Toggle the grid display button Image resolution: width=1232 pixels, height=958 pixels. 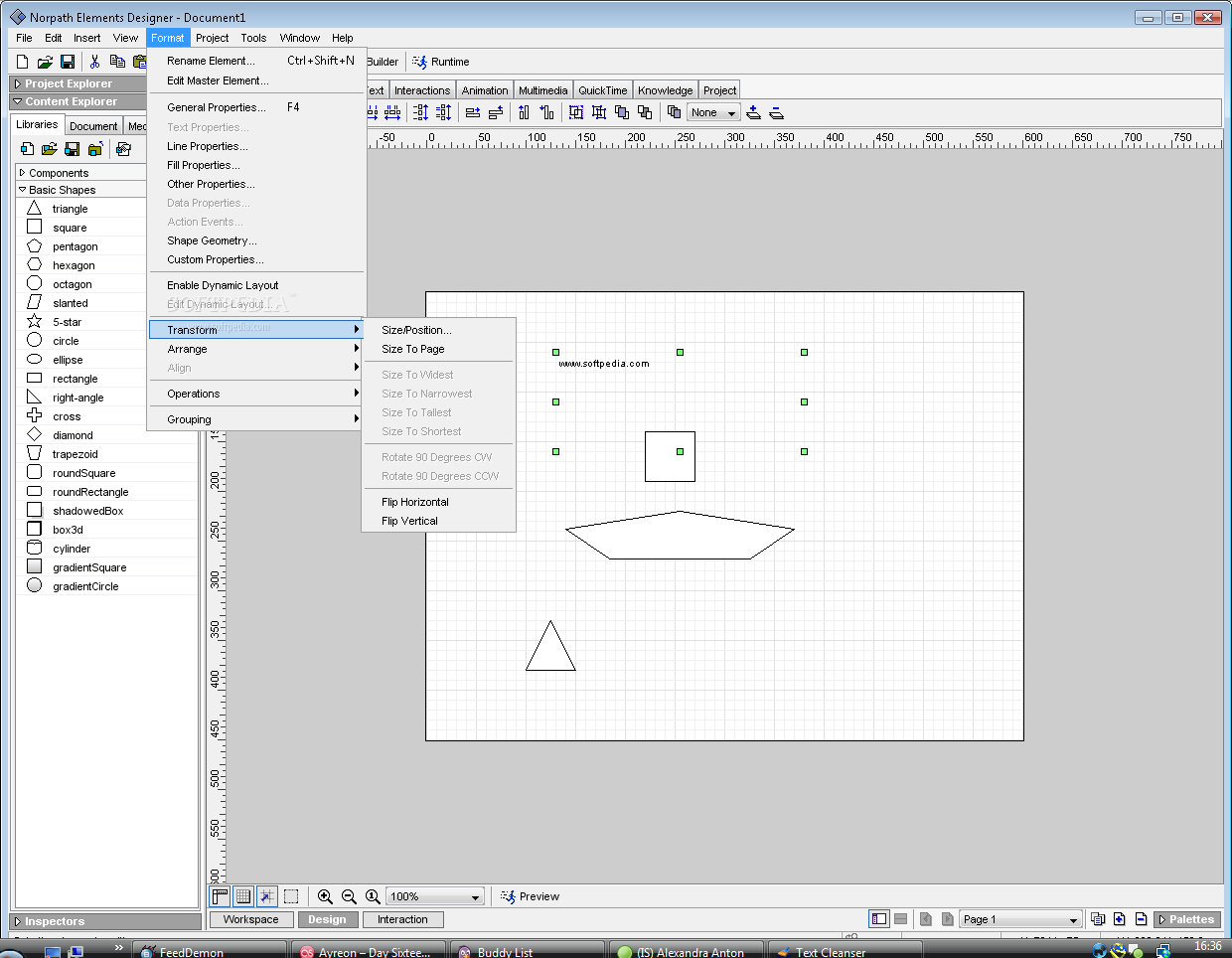243,896
